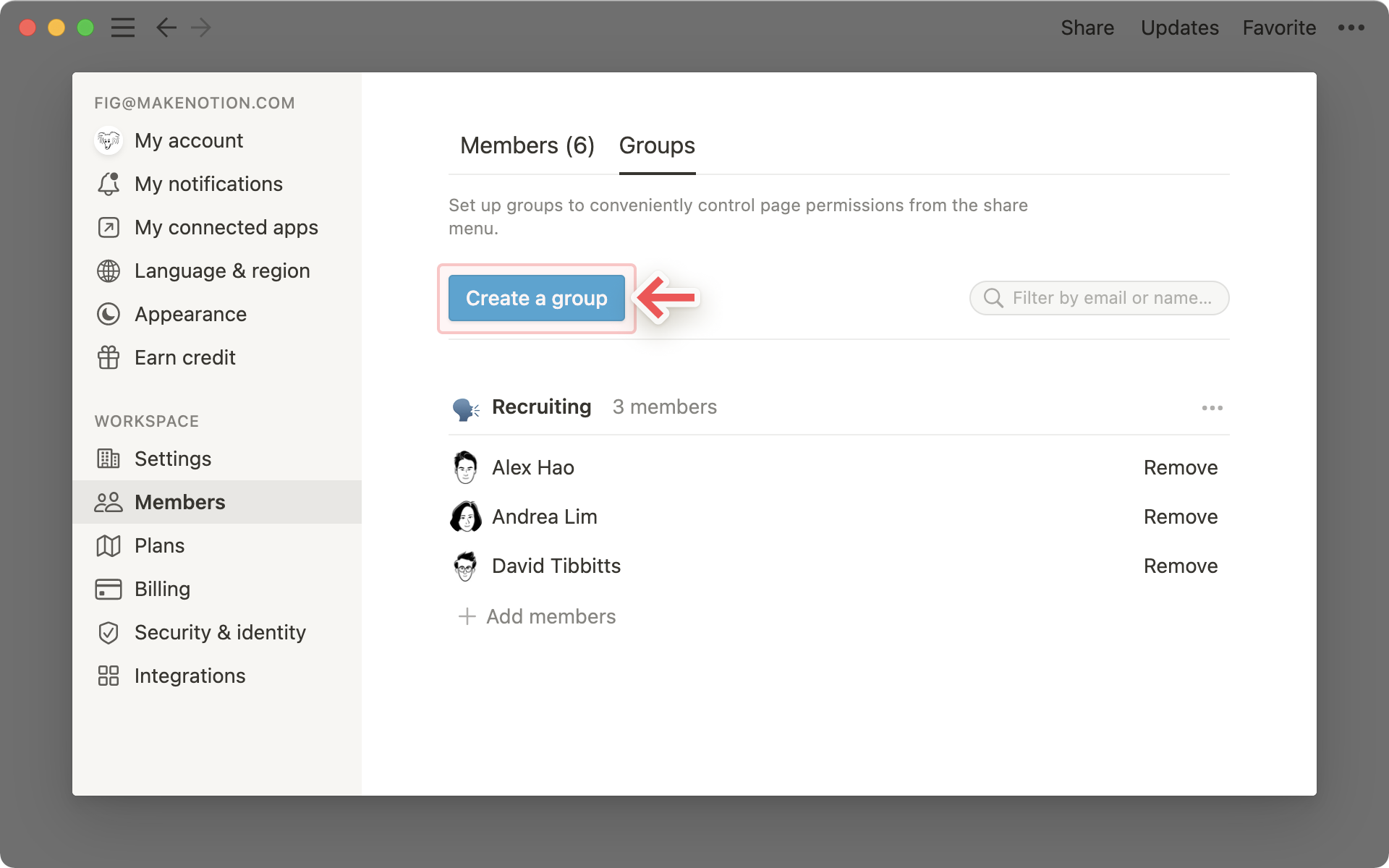Click the globe icon for Language & region
The width and height of the screenshot is (1389, 868).
109,271
